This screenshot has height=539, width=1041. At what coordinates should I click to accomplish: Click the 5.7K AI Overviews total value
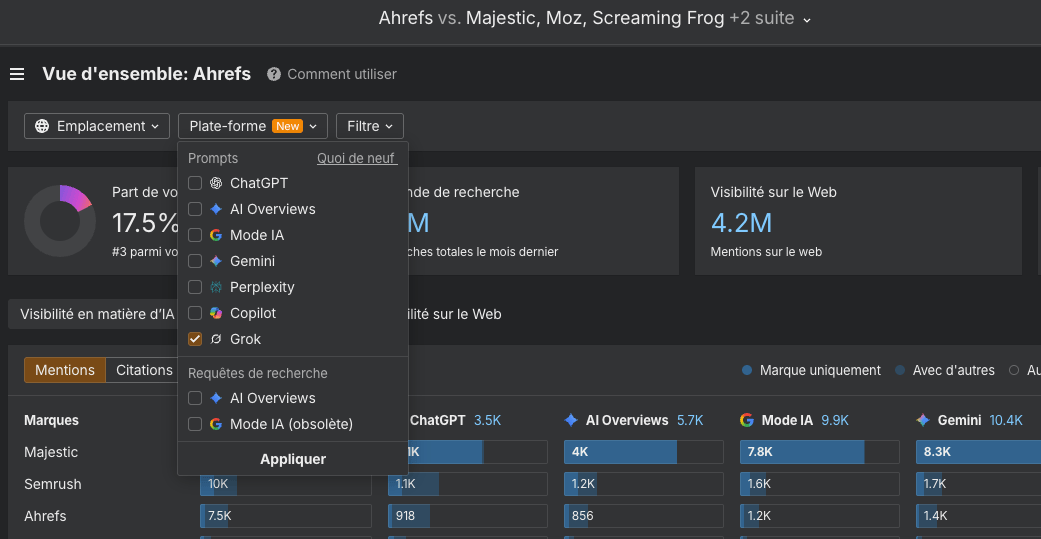pos(690,420)
